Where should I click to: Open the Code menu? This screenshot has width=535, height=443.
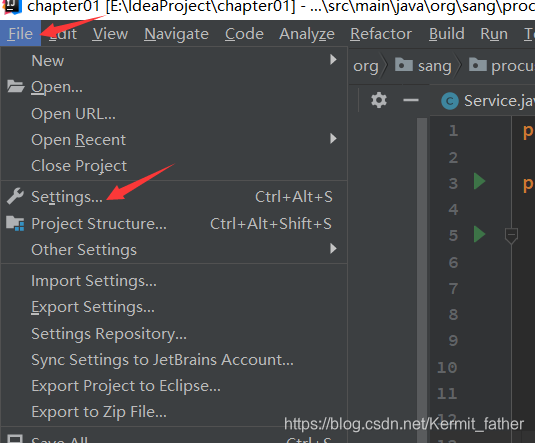click(244, 34)
